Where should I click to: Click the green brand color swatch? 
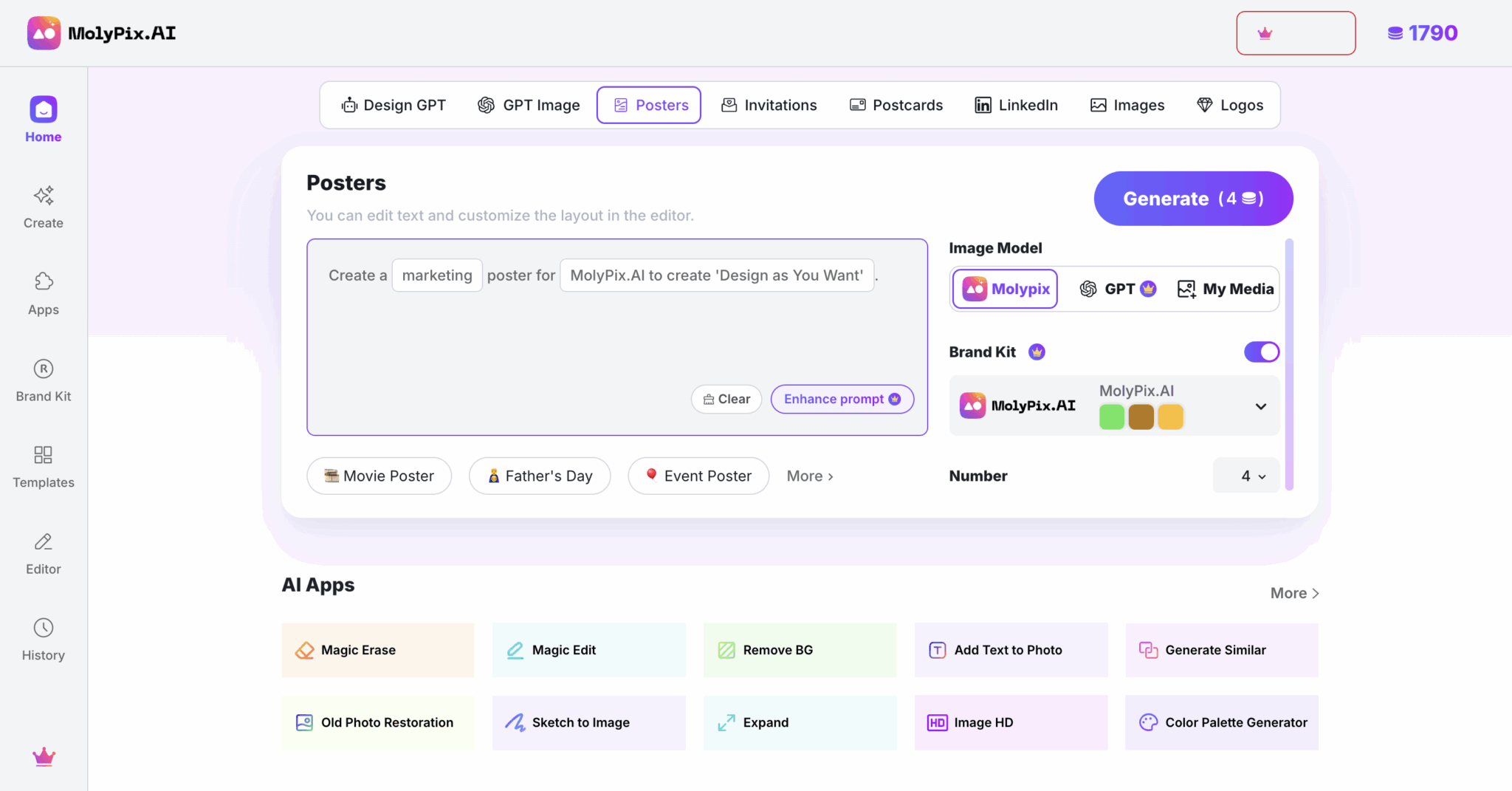tap(1111, 417)
